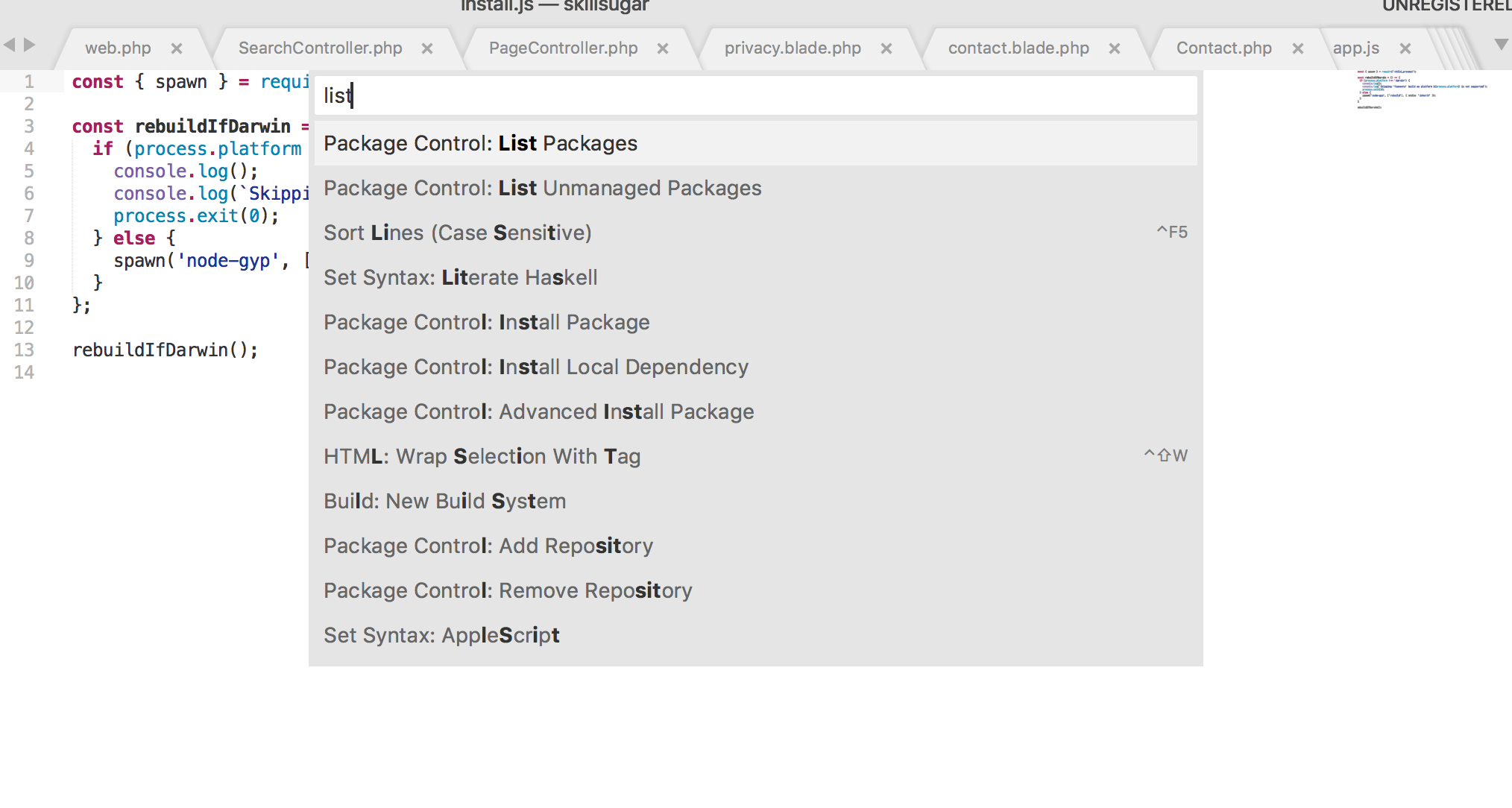Switch to the web.php tab
This screenshot has width=1512, height=808.
click(118, 48)
